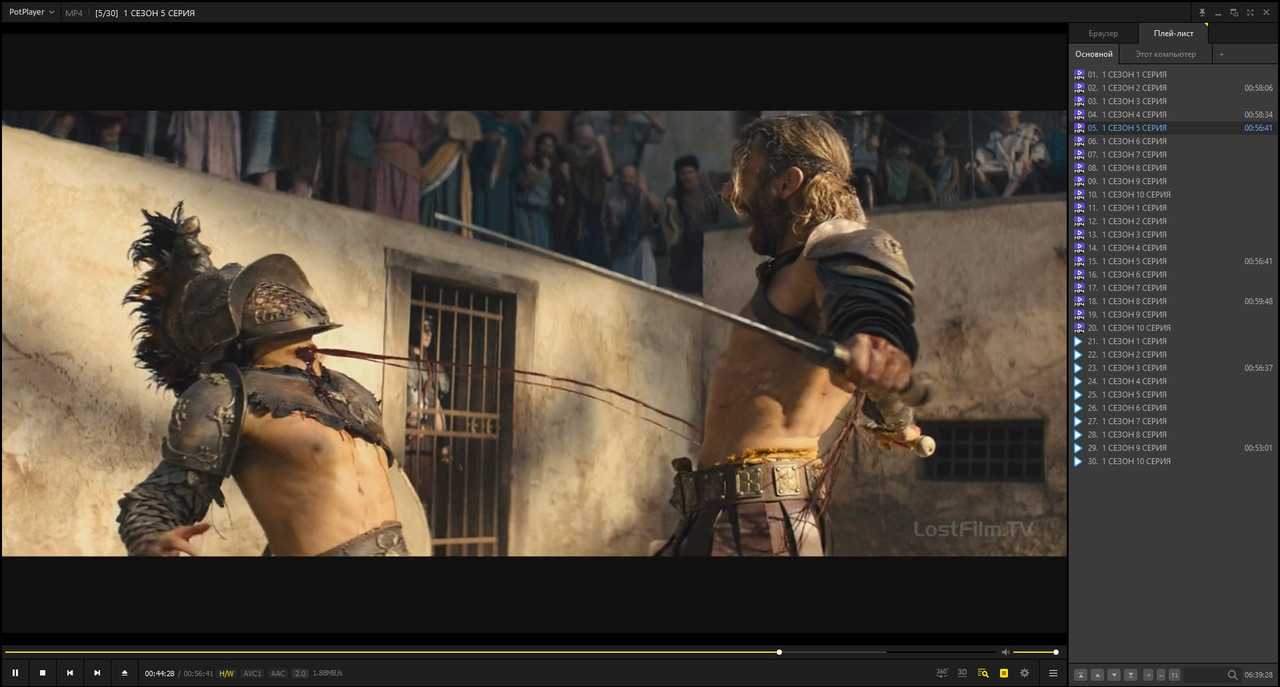Select the playing entry 05. 1 СЕЗОН 5 СЕРИЯ
Viewport: 1280px width, 687px height.
point(1173,128)
